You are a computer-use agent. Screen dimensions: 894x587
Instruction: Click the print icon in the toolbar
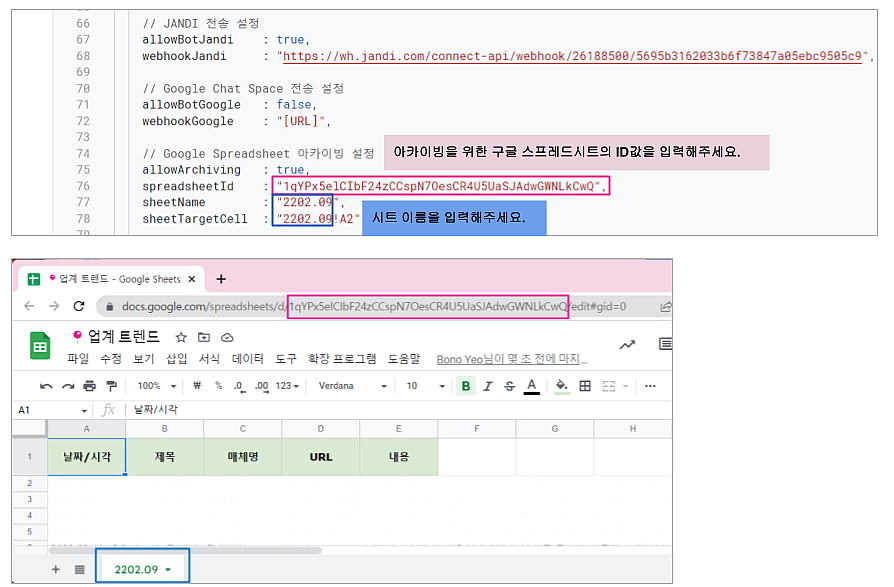[x=90, y=386]
